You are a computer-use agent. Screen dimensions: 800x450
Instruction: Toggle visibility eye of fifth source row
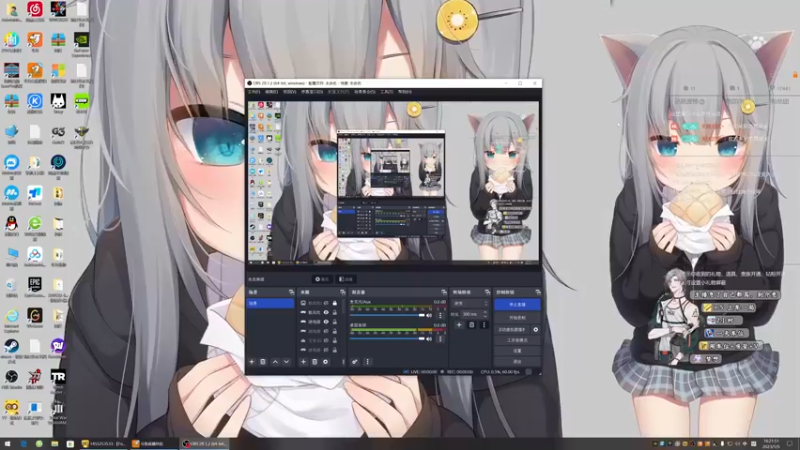click(x=326, y=340)
